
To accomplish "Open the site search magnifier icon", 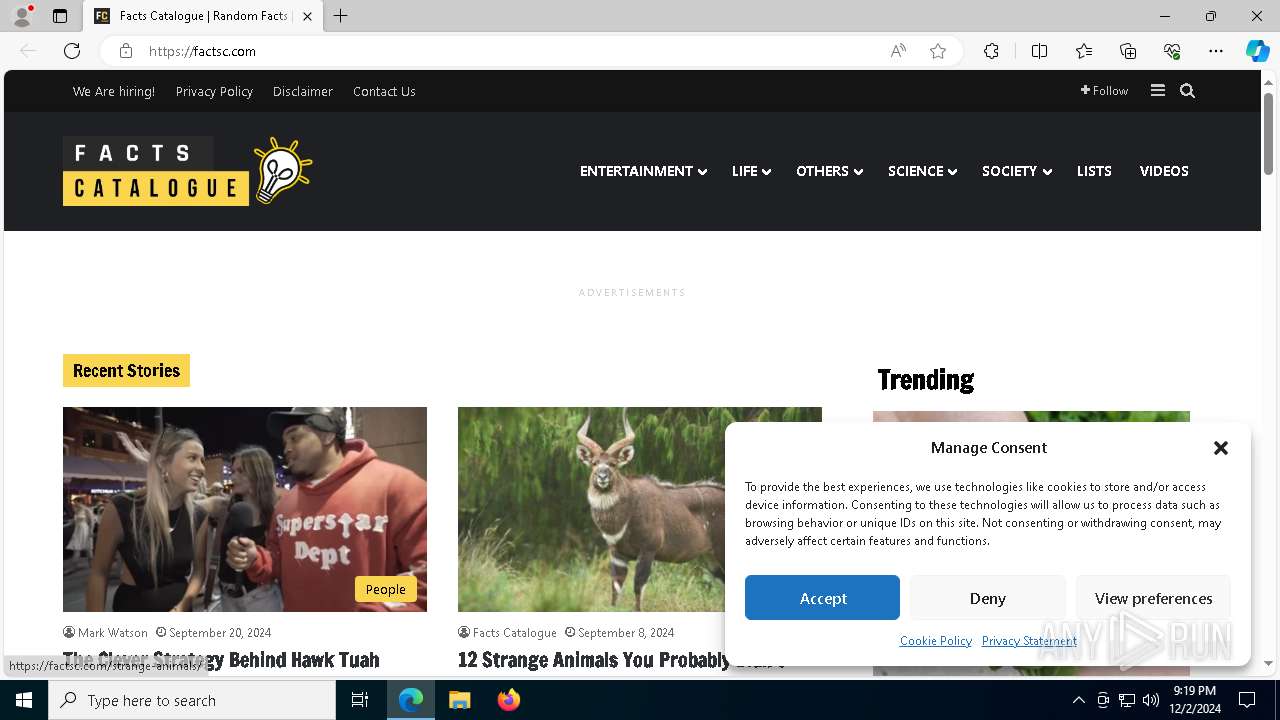I will point(1187,91).
